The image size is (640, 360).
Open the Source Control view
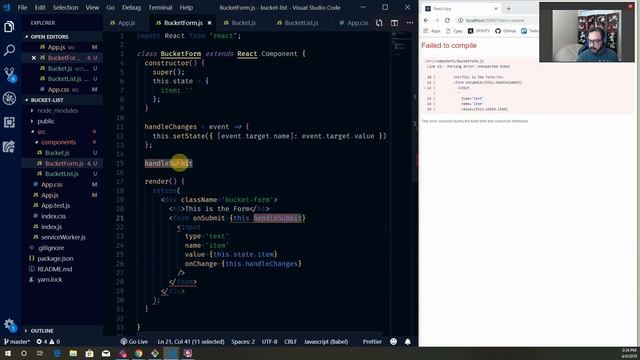pyautogui.click(x=9, y=74)
